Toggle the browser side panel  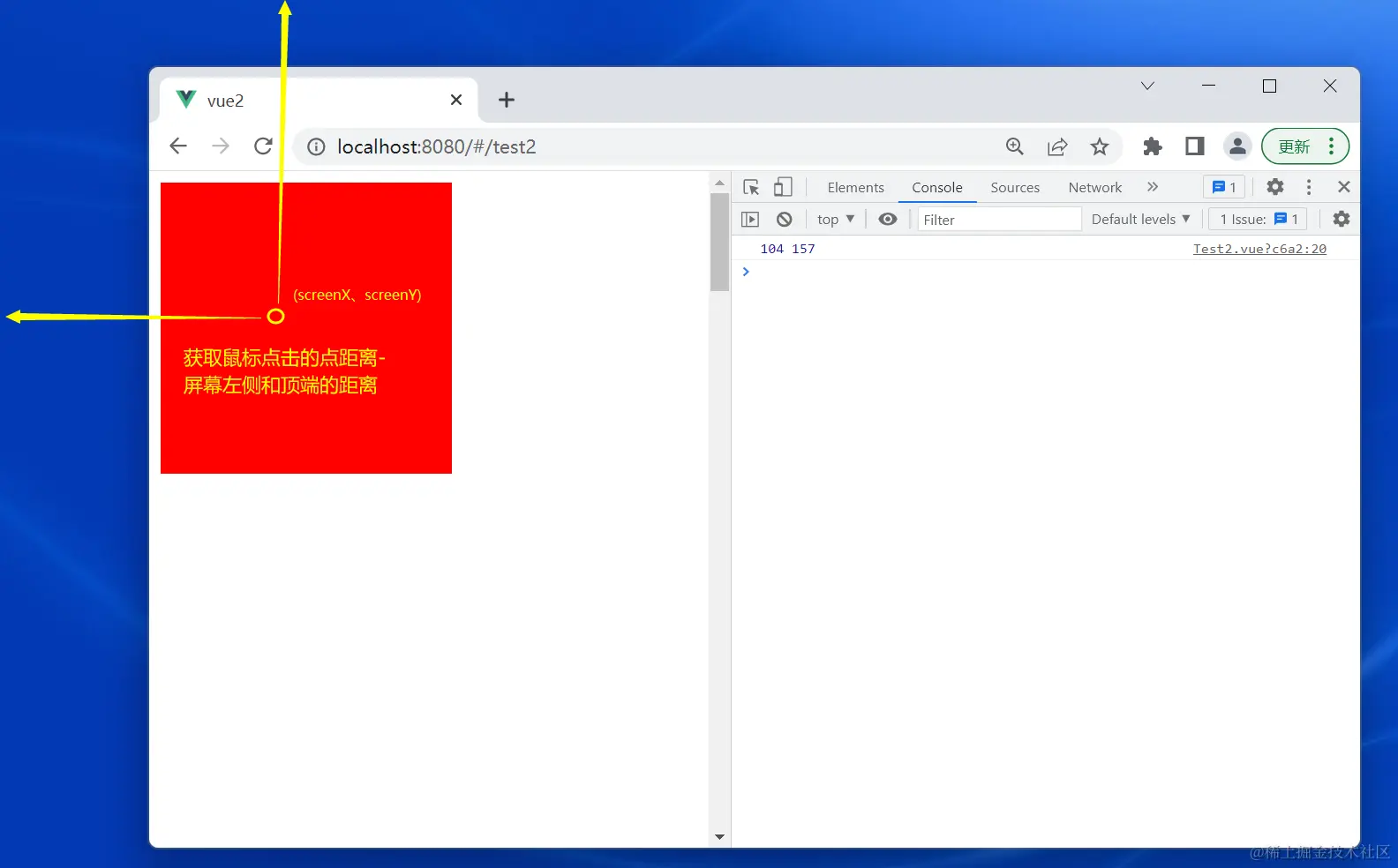[1195, 146]
